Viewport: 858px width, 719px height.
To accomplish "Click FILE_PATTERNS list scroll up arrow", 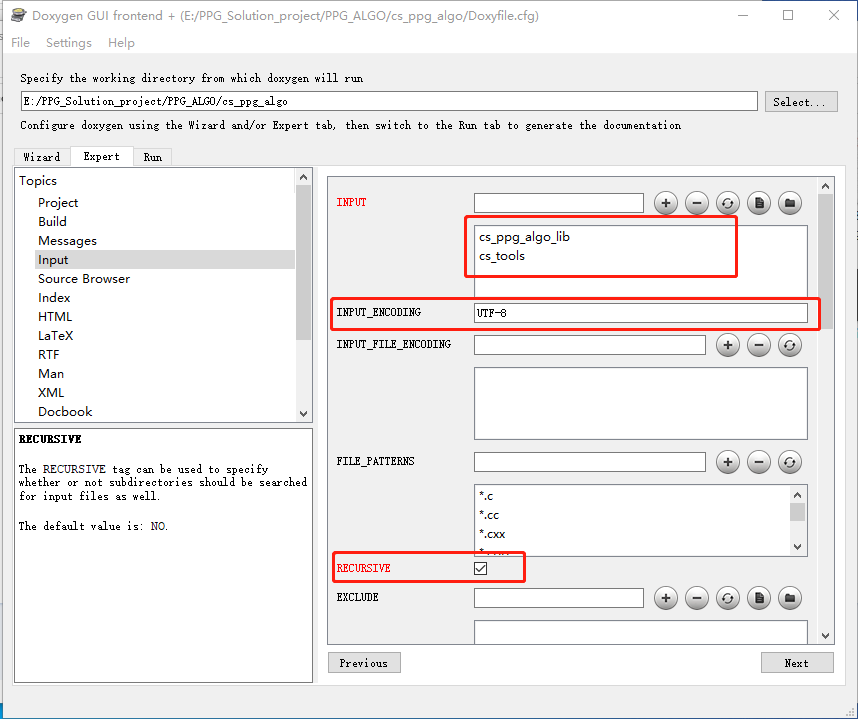I will tap(797, 495).
